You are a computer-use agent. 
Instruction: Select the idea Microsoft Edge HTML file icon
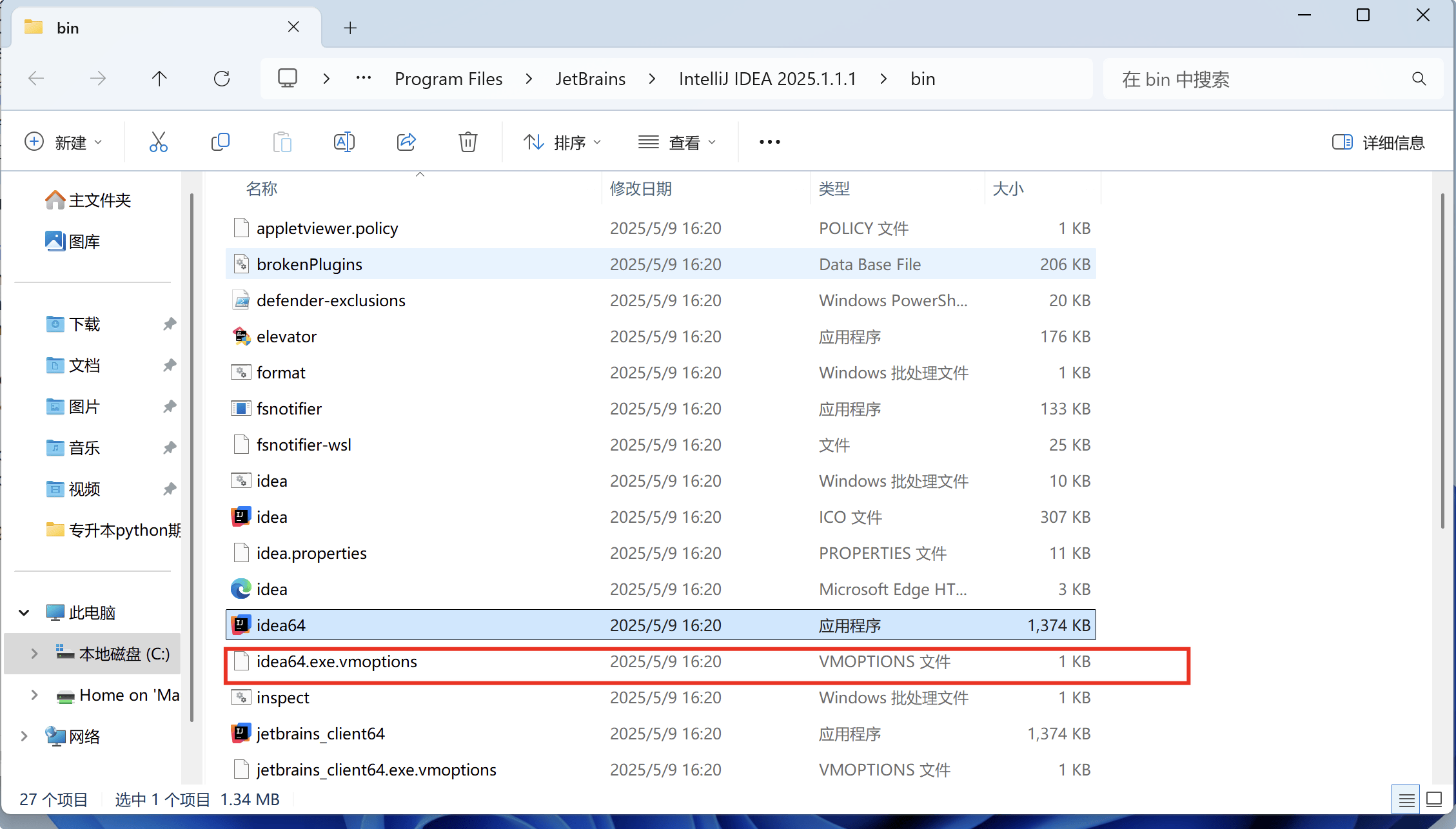tap(241, 589)
